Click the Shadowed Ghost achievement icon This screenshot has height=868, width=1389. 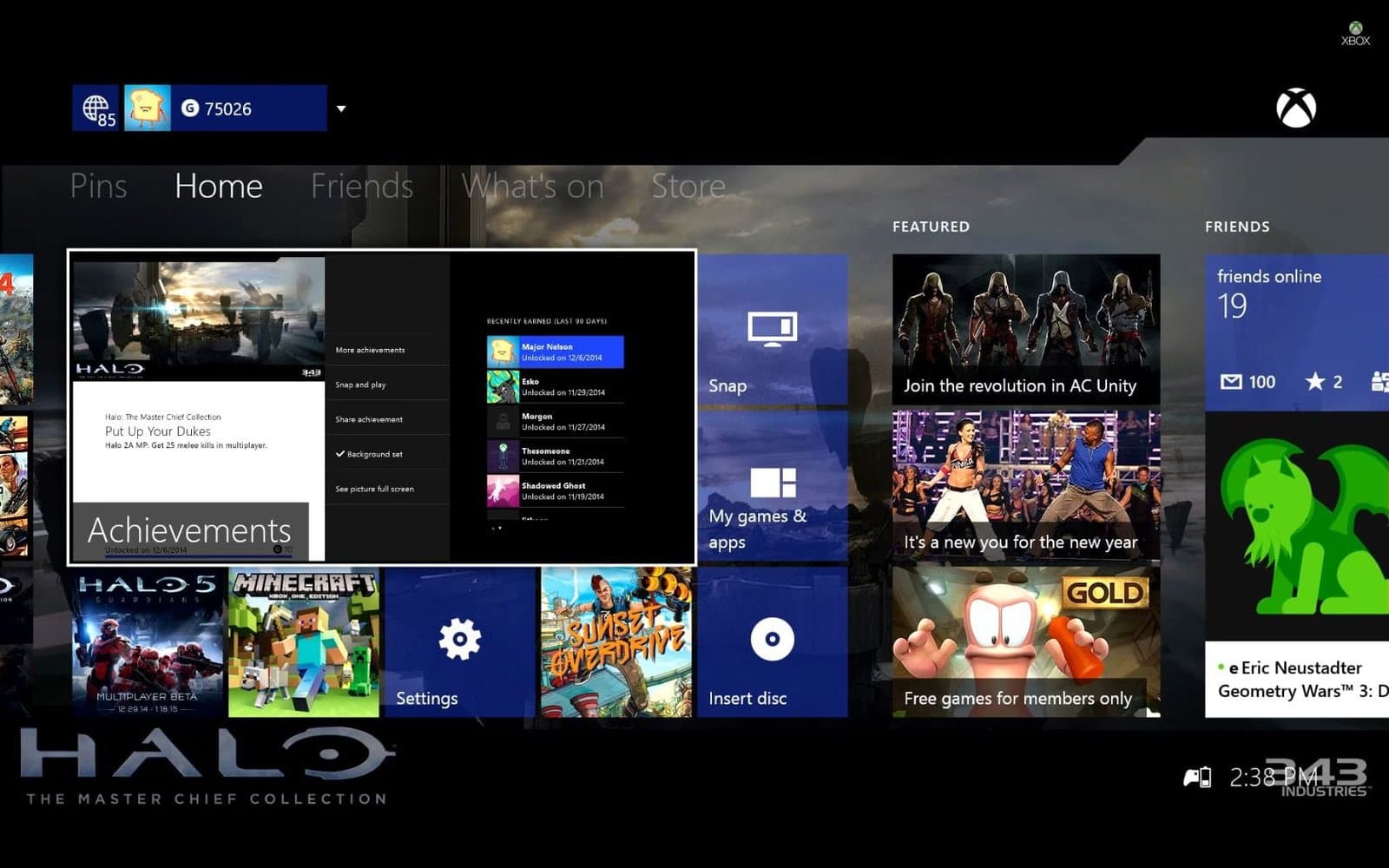(503, 490)
